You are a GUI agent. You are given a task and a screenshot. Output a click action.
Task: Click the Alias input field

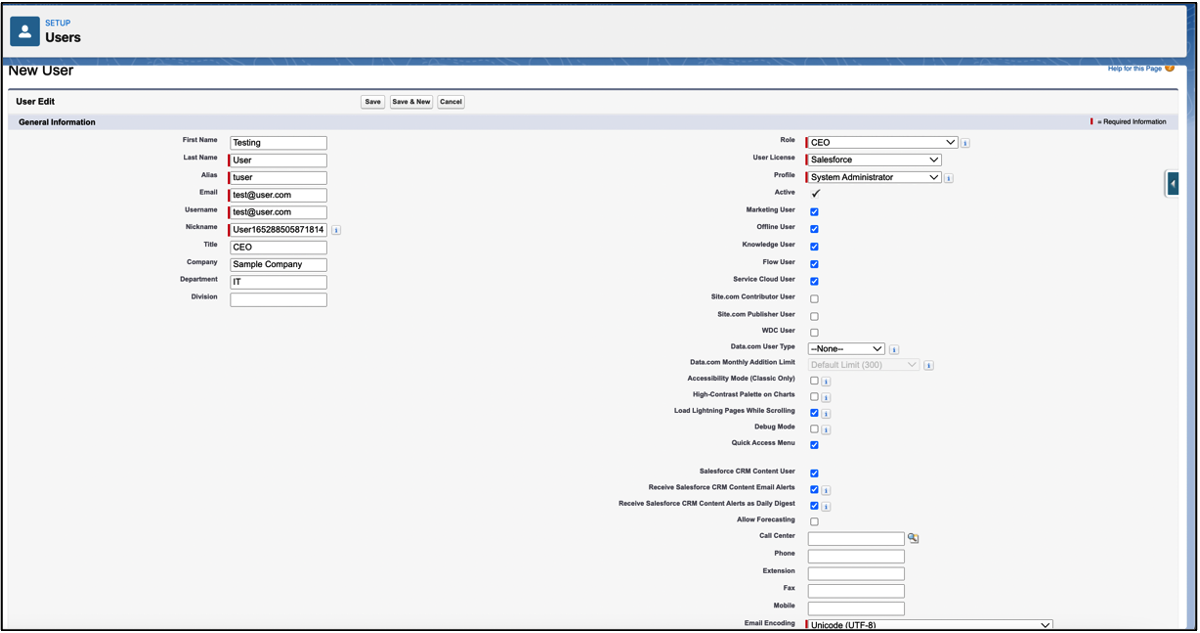(278, 178)
